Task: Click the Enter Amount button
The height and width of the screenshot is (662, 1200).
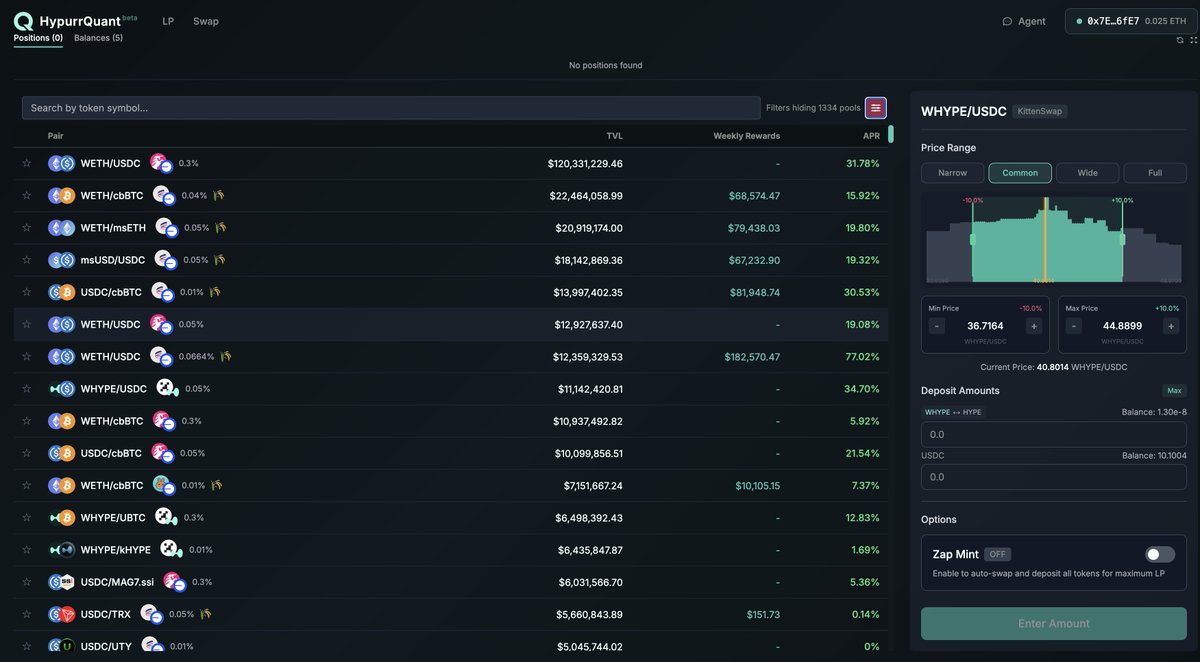Action: pos(1054,624)
